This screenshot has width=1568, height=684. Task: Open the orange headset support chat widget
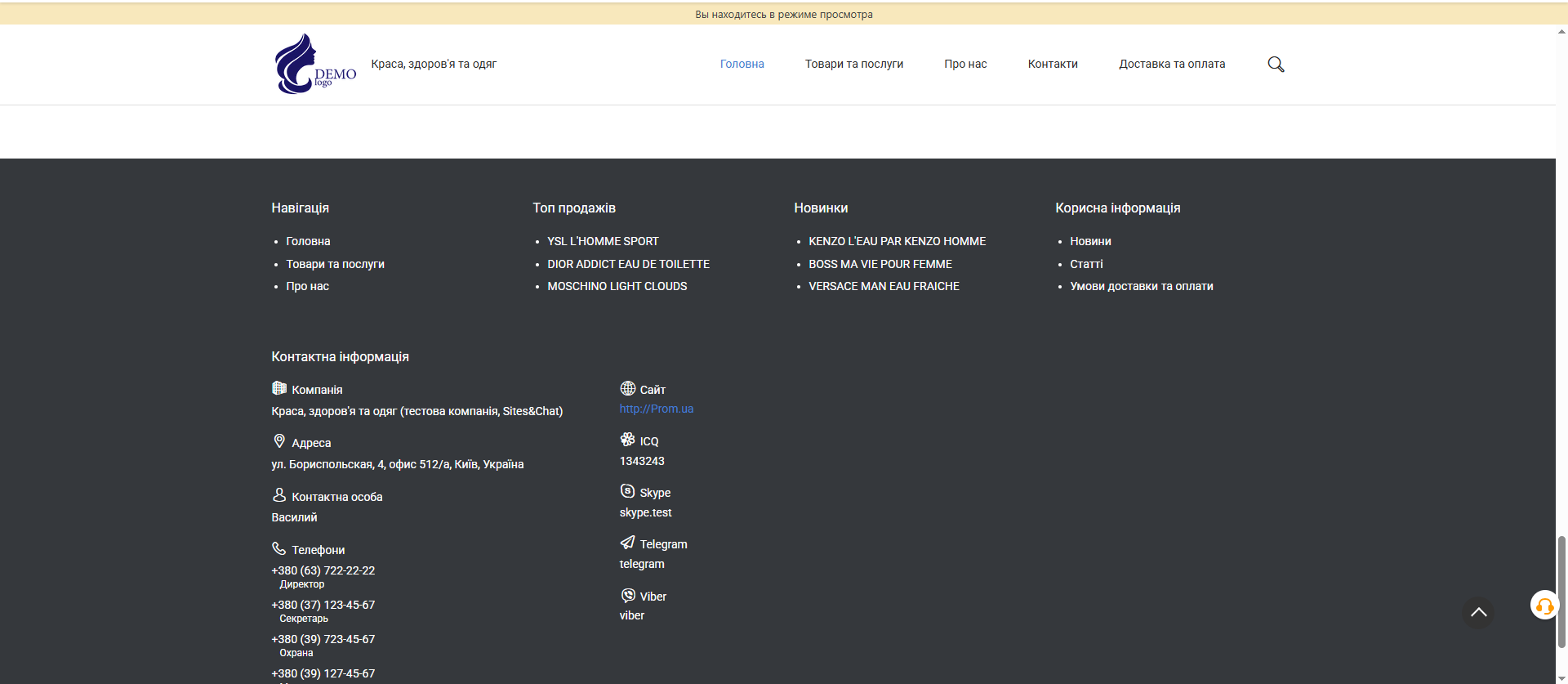point(1543,606)
